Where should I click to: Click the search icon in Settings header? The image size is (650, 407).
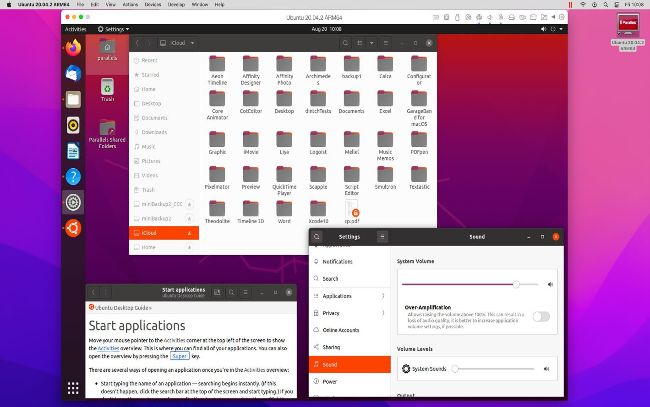click(x=317, y=237)
